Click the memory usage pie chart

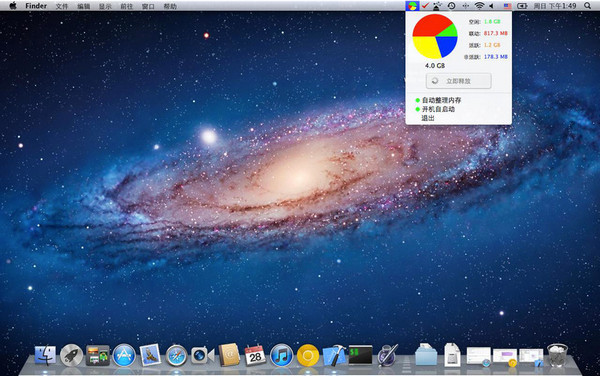click(x=435, y=37)
